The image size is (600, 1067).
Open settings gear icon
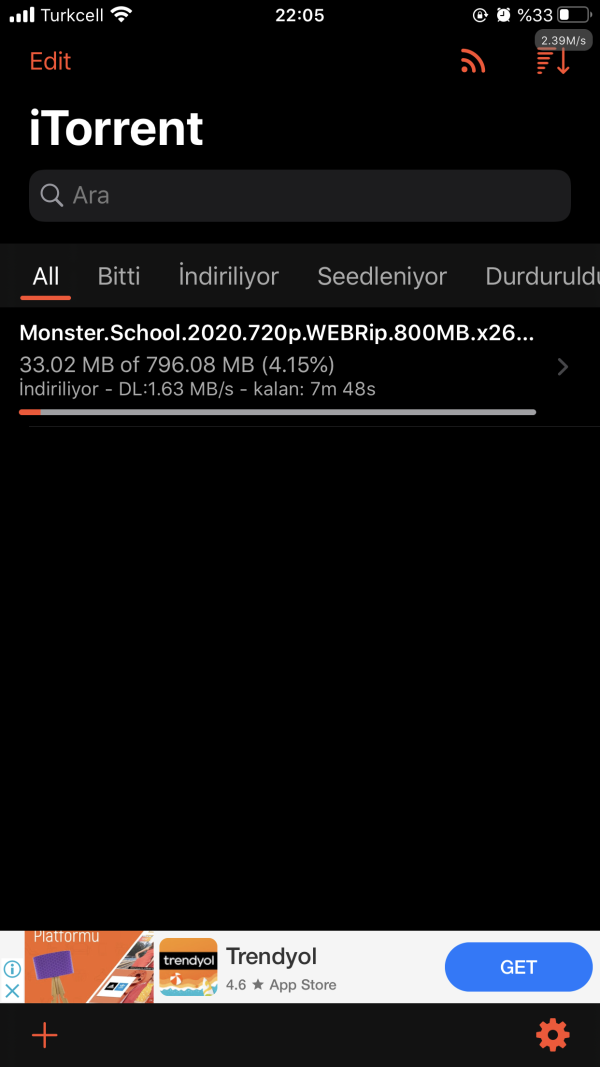(x=552, y=1036)
